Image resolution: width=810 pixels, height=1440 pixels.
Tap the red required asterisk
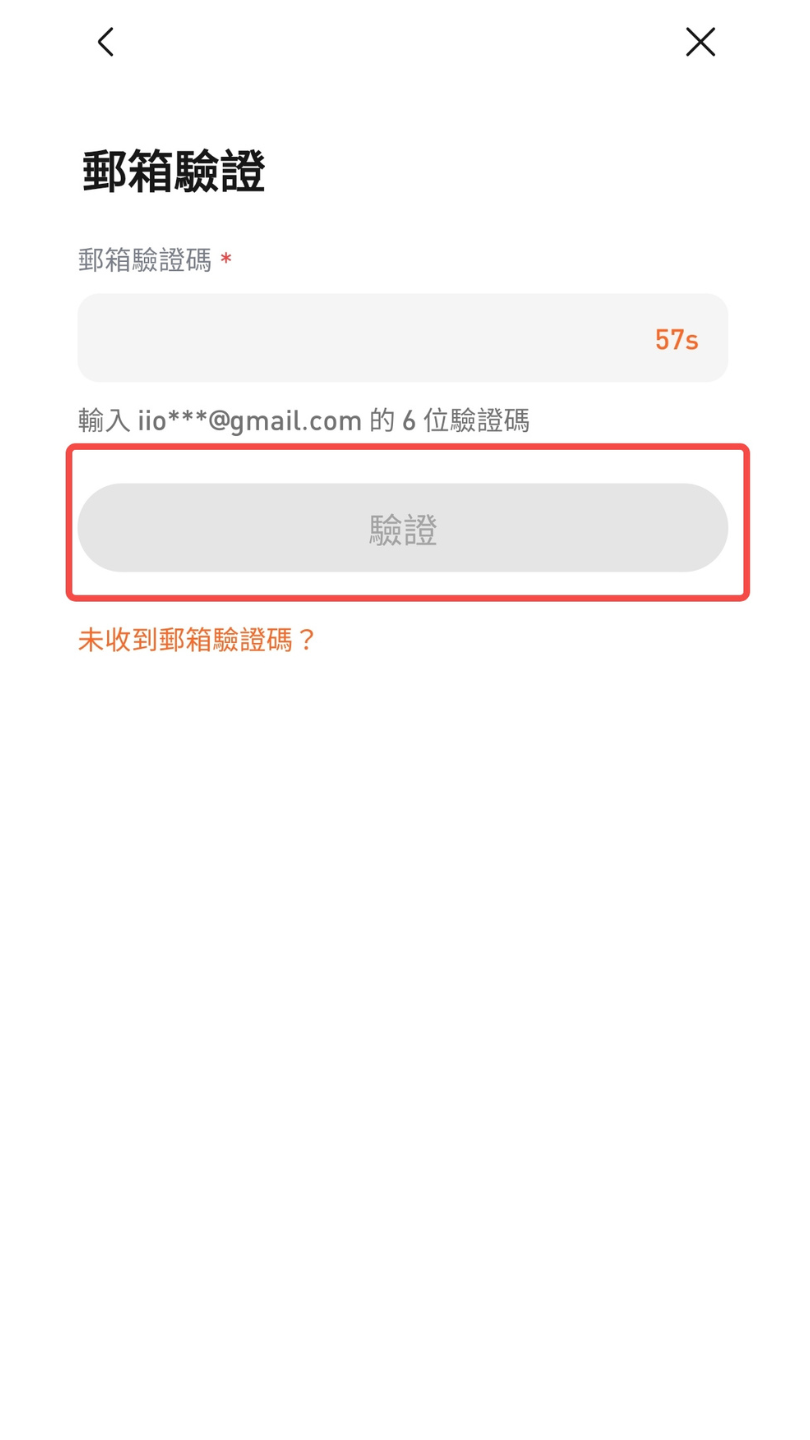[x=226, y=260]
